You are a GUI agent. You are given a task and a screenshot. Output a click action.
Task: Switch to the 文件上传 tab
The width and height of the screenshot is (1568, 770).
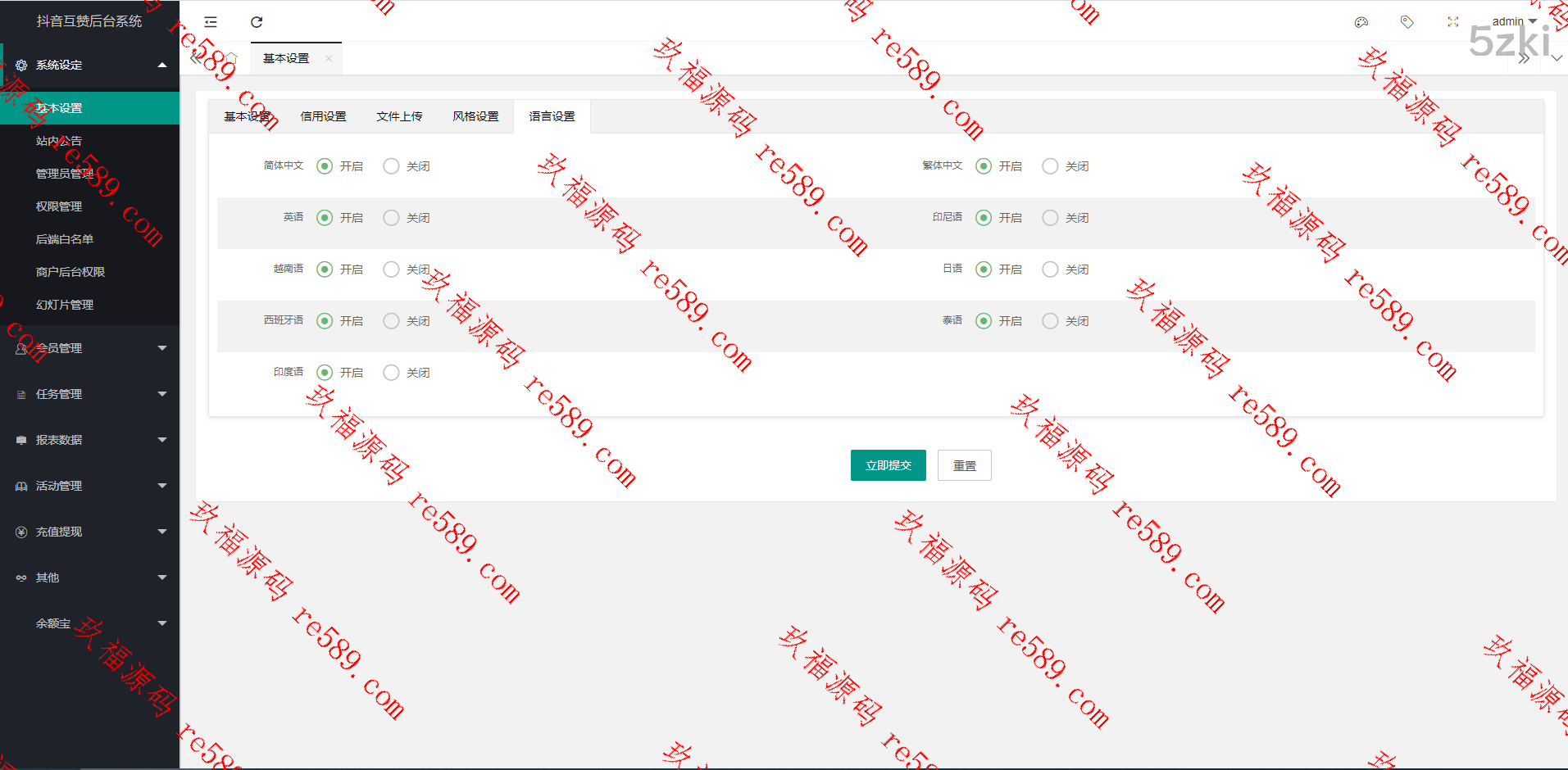[x=399, y=116]
